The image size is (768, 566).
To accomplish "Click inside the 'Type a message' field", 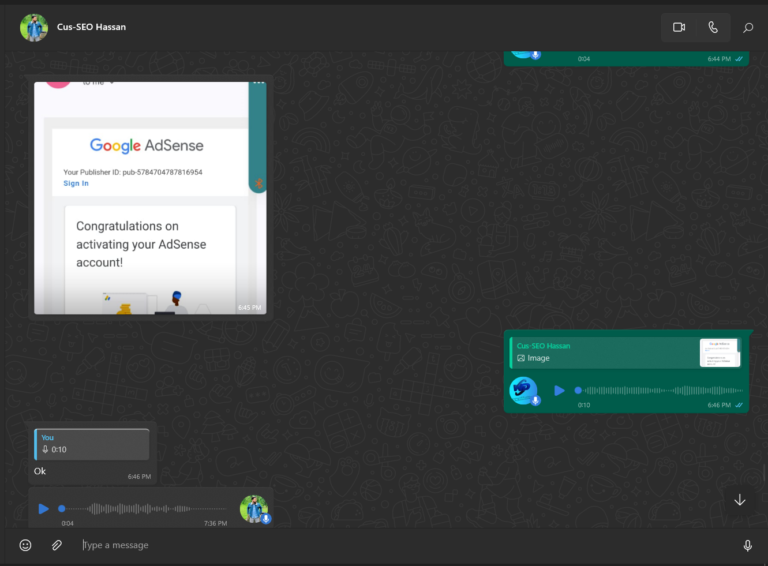I will (400, 545).
